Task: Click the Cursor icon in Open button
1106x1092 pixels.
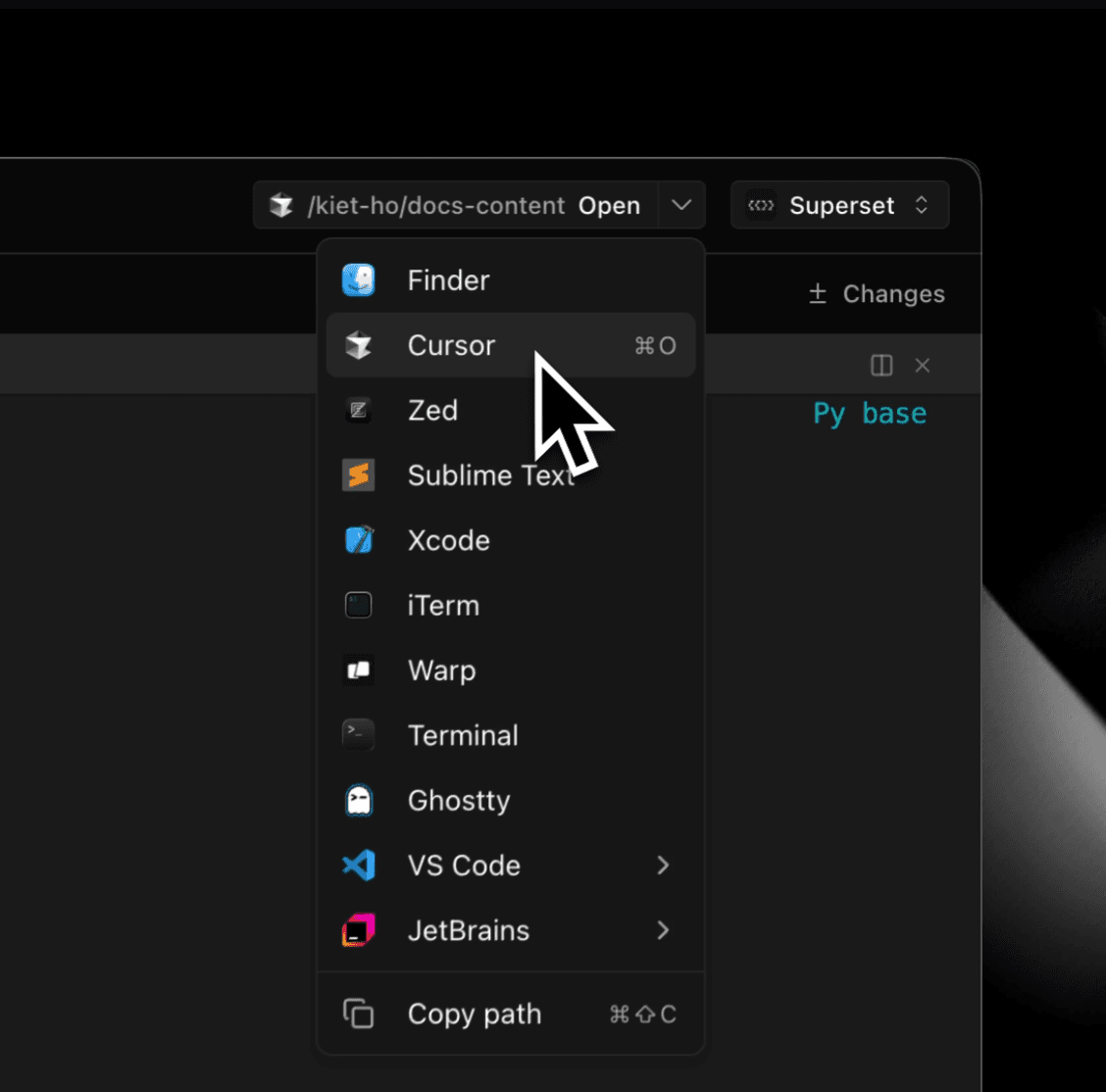Action: (281, 205)
